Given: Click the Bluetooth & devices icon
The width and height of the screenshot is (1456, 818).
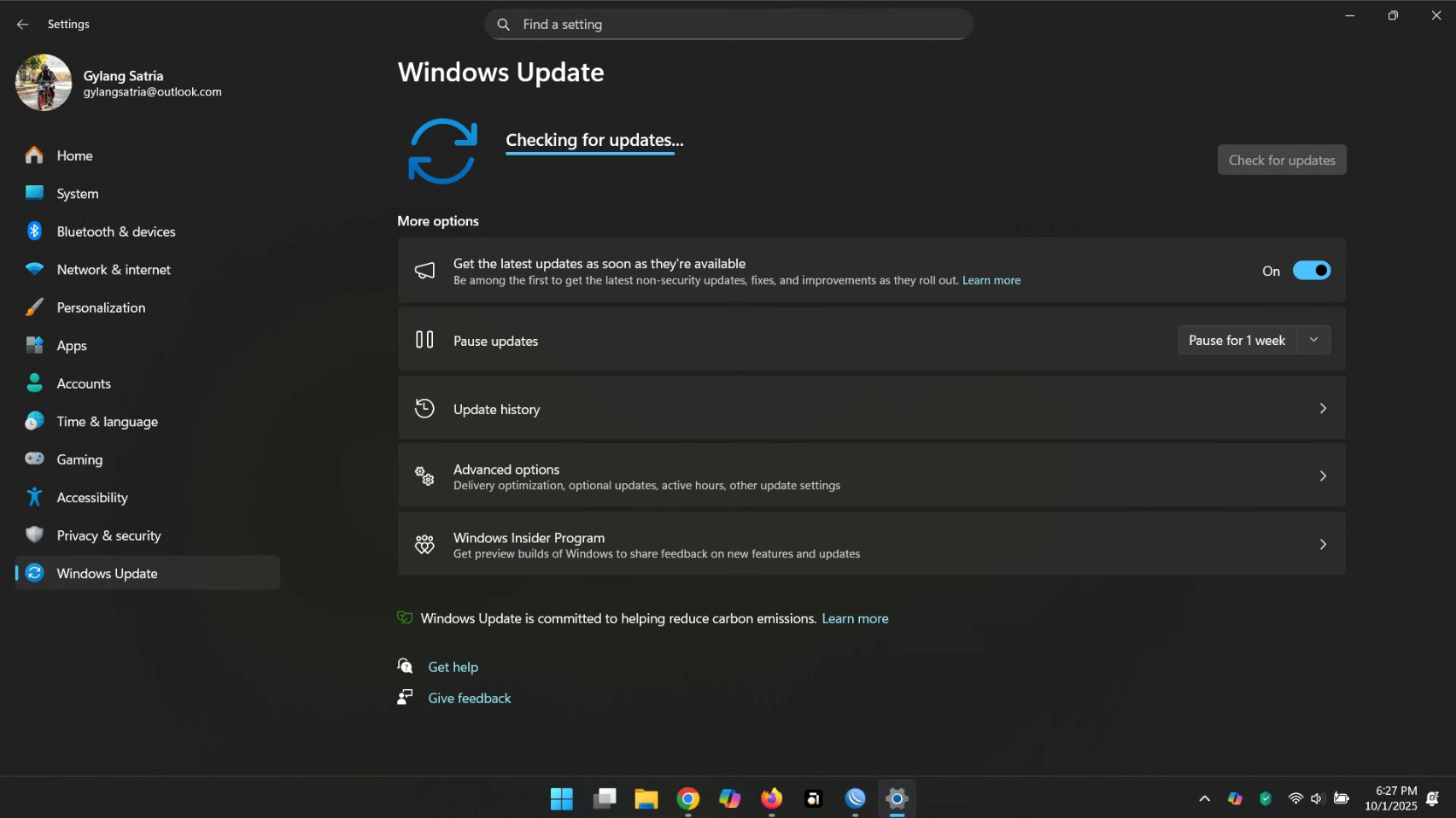Looking at the screenshot, I should (x=34, y=231).
